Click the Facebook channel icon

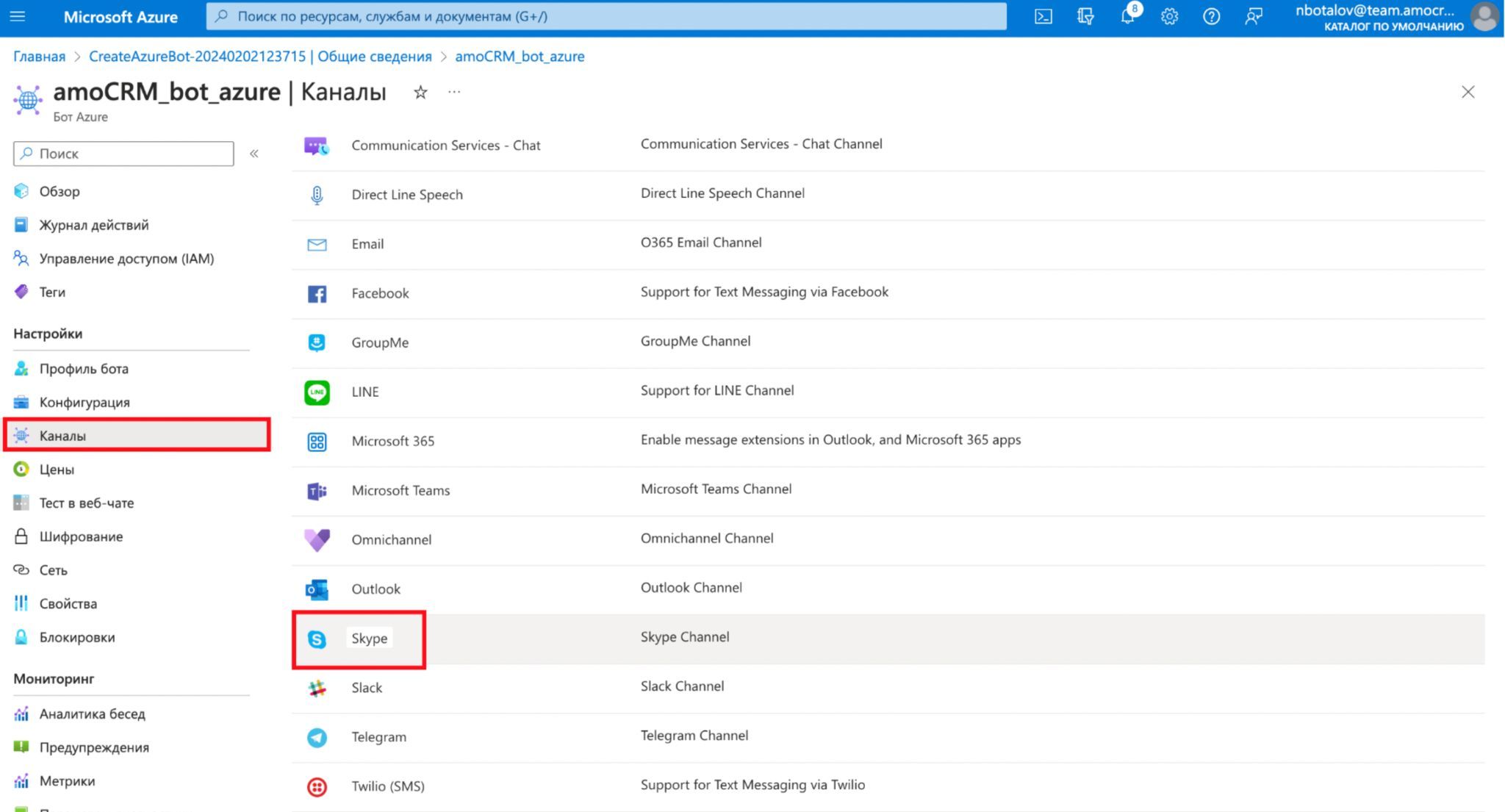coord(317,294)
